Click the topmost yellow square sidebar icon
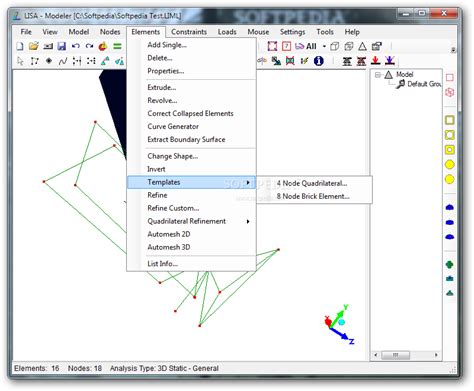Image resolution: width=474 pixels, height=391 pixels. pos(450,120)
